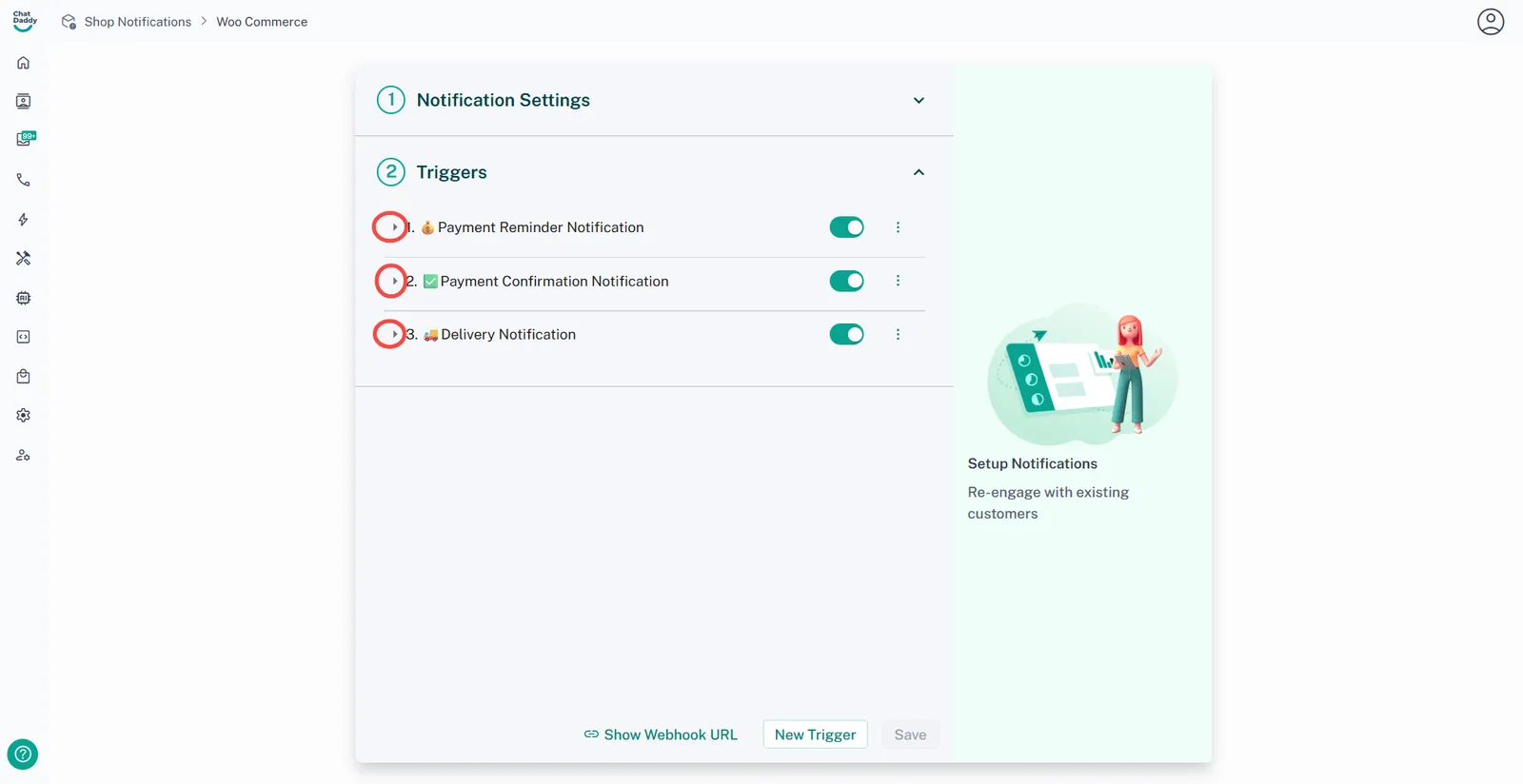Click the help question mark icon
The image size is (1523, 784).
click(23, 755)
